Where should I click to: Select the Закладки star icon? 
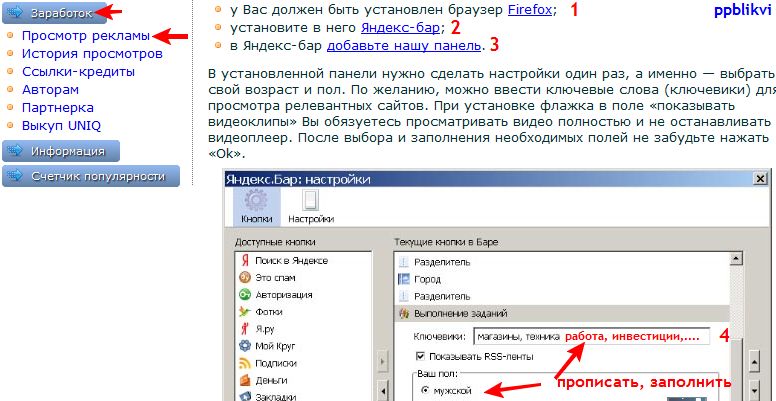coord(245,397)
